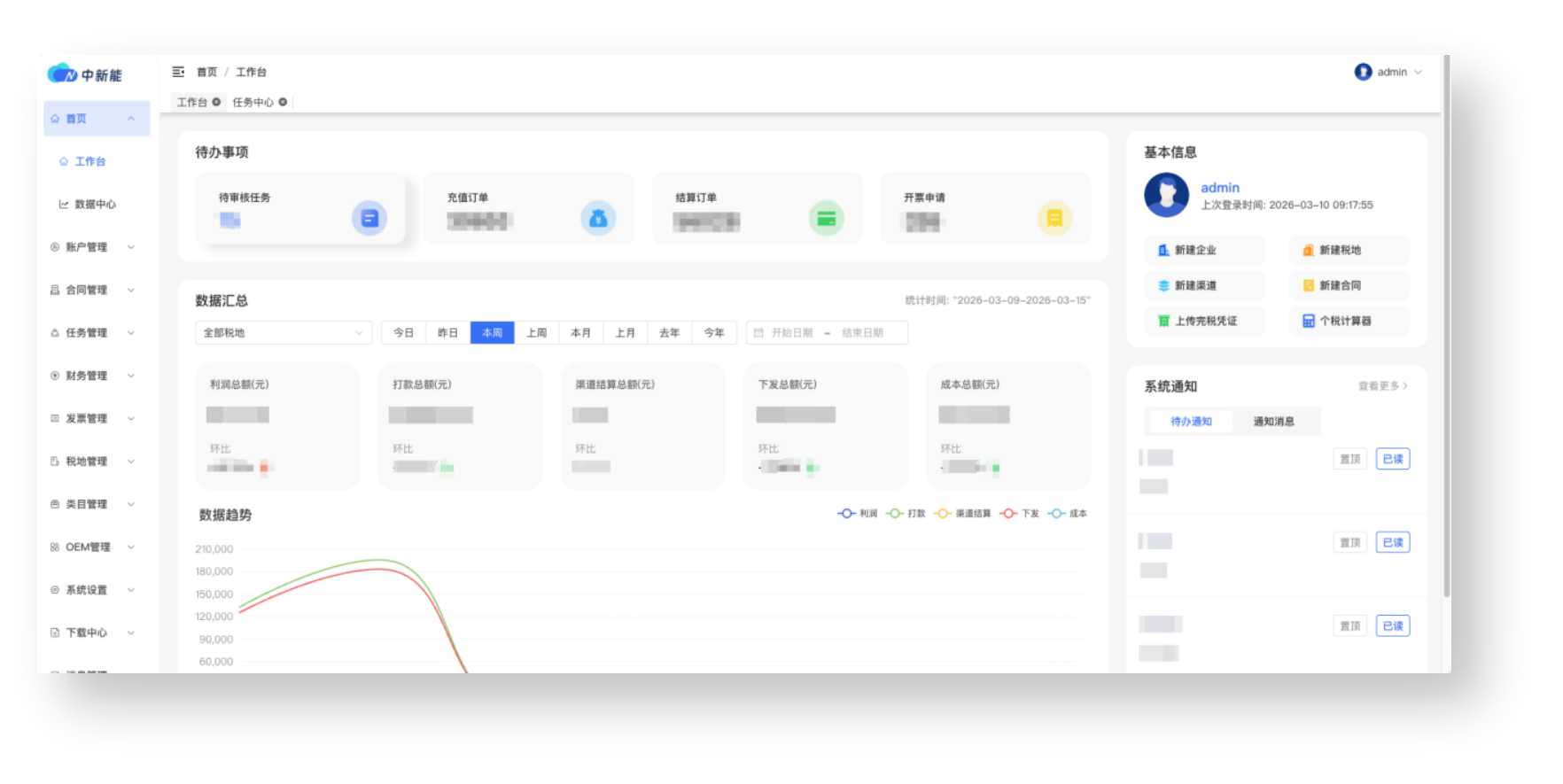Click the calendar icon in date range field
Screen dimensions: 1563x784
coord(758,333)
